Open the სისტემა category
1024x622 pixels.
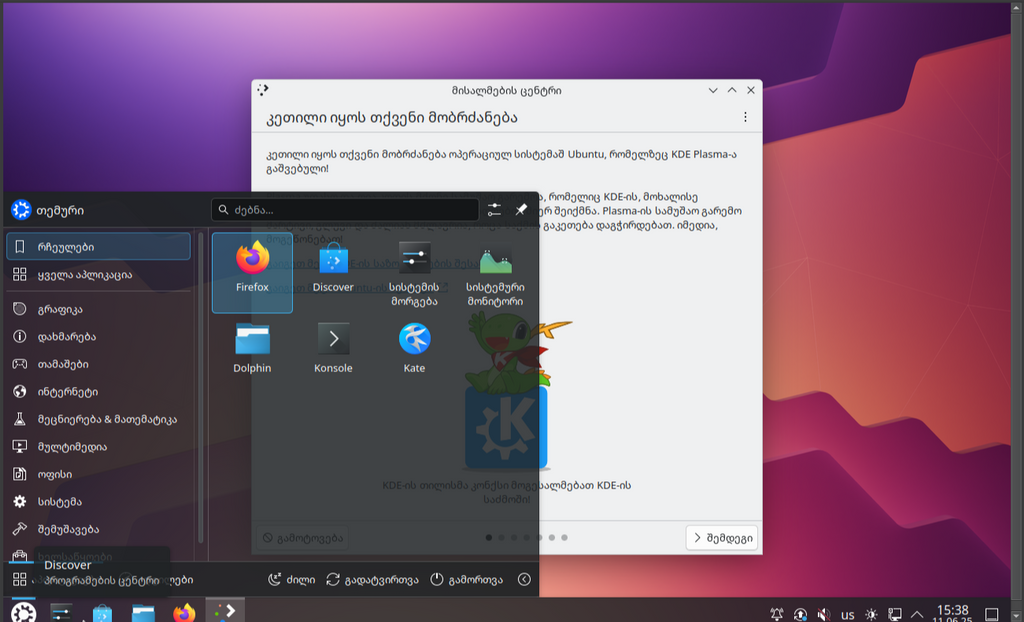pos(99,501)
